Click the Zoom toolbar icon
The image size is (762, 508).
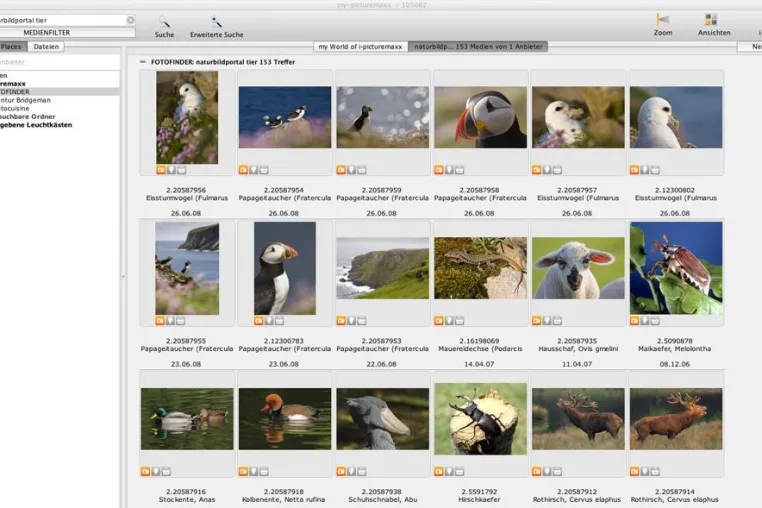(662, 19)
